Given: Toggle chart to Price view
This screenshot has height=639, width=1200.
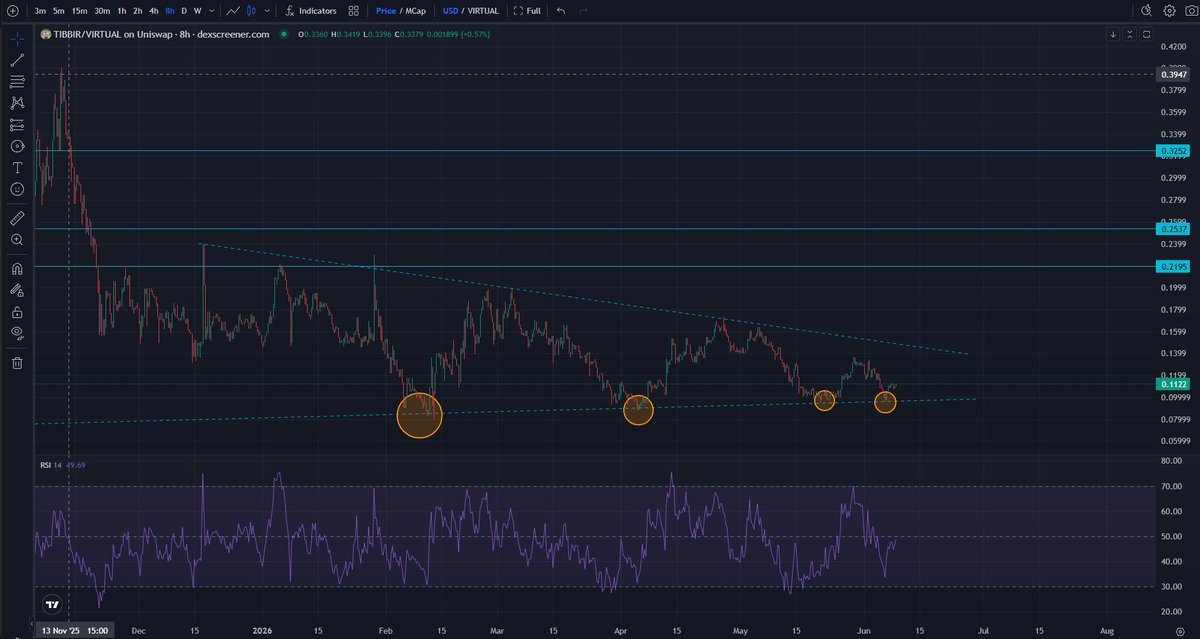Looking at the screenshot, I should (386, 11).
